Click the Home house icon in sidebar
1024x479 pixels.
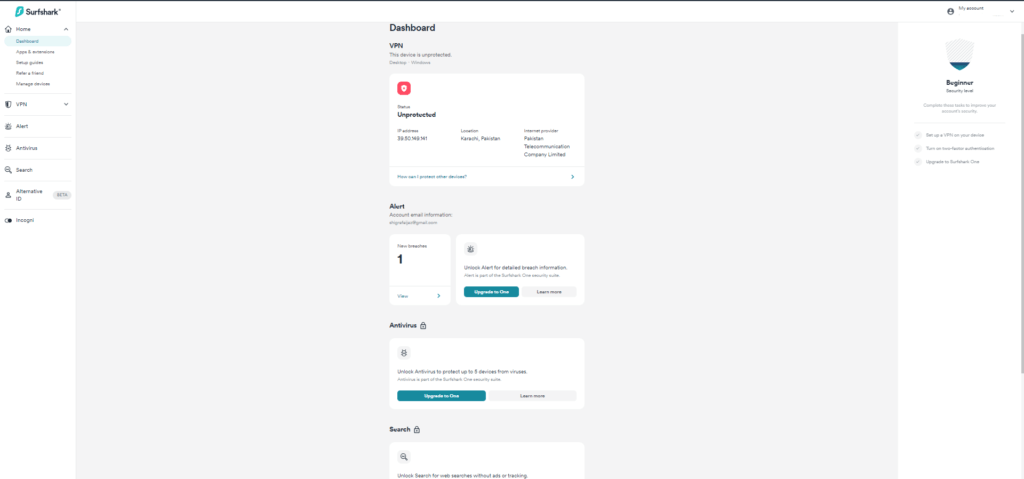(8, 29)
